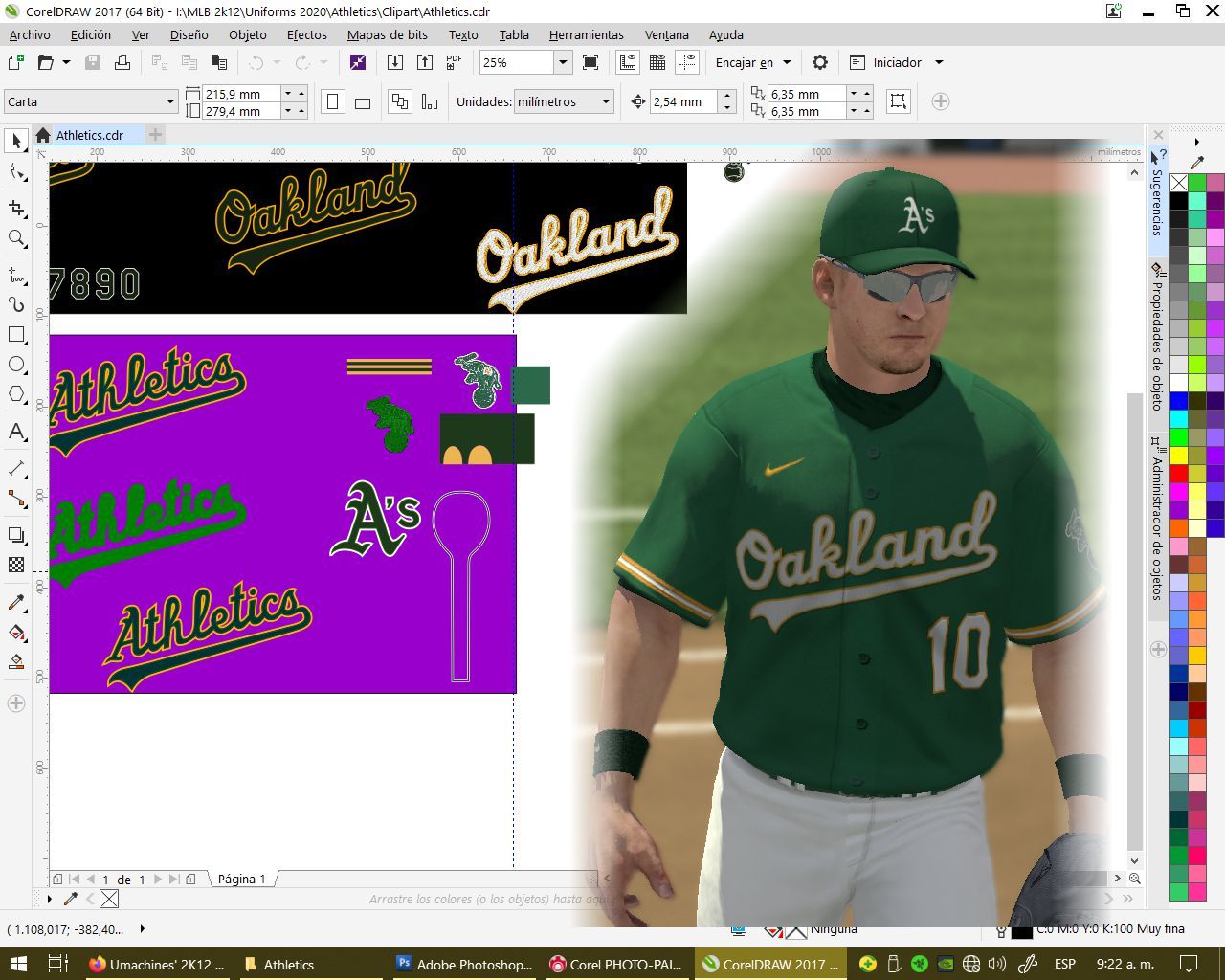
Task: Open the Administrador de objetos docker
Action: (x=1158, y=520)
